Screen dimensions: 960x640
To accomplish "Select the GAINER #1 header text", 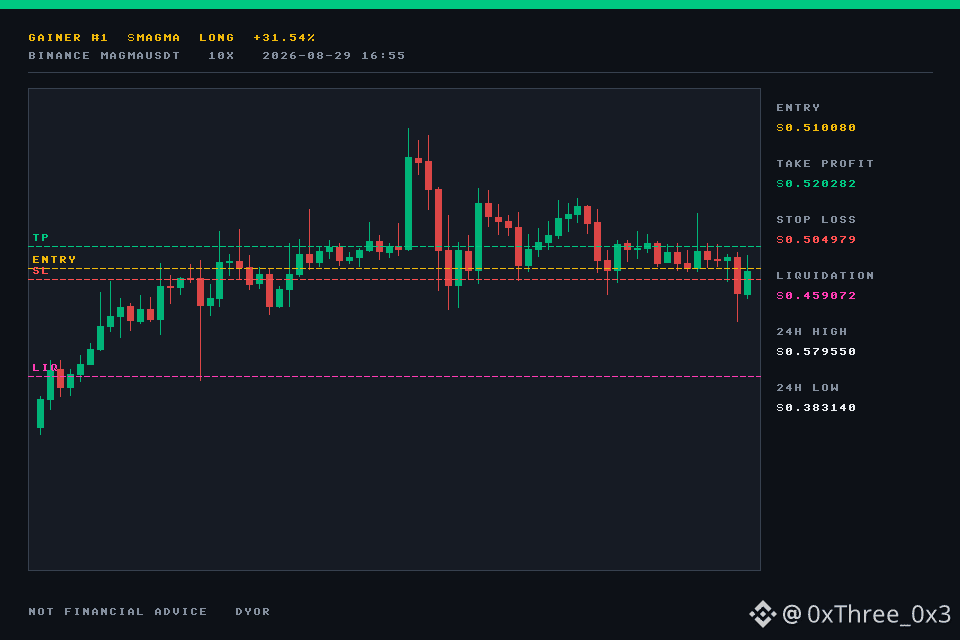I will [68, 37].
